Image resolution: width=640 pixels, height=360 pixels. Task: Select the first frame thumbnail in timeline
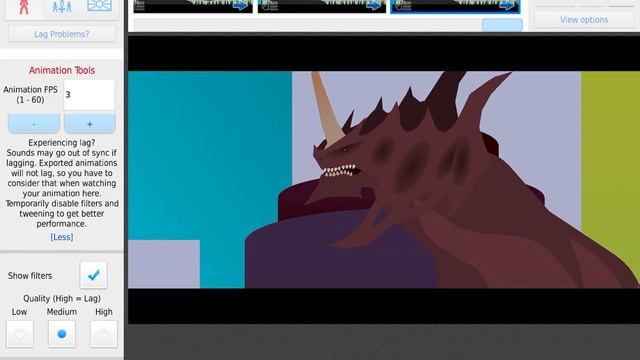[193, 6]
